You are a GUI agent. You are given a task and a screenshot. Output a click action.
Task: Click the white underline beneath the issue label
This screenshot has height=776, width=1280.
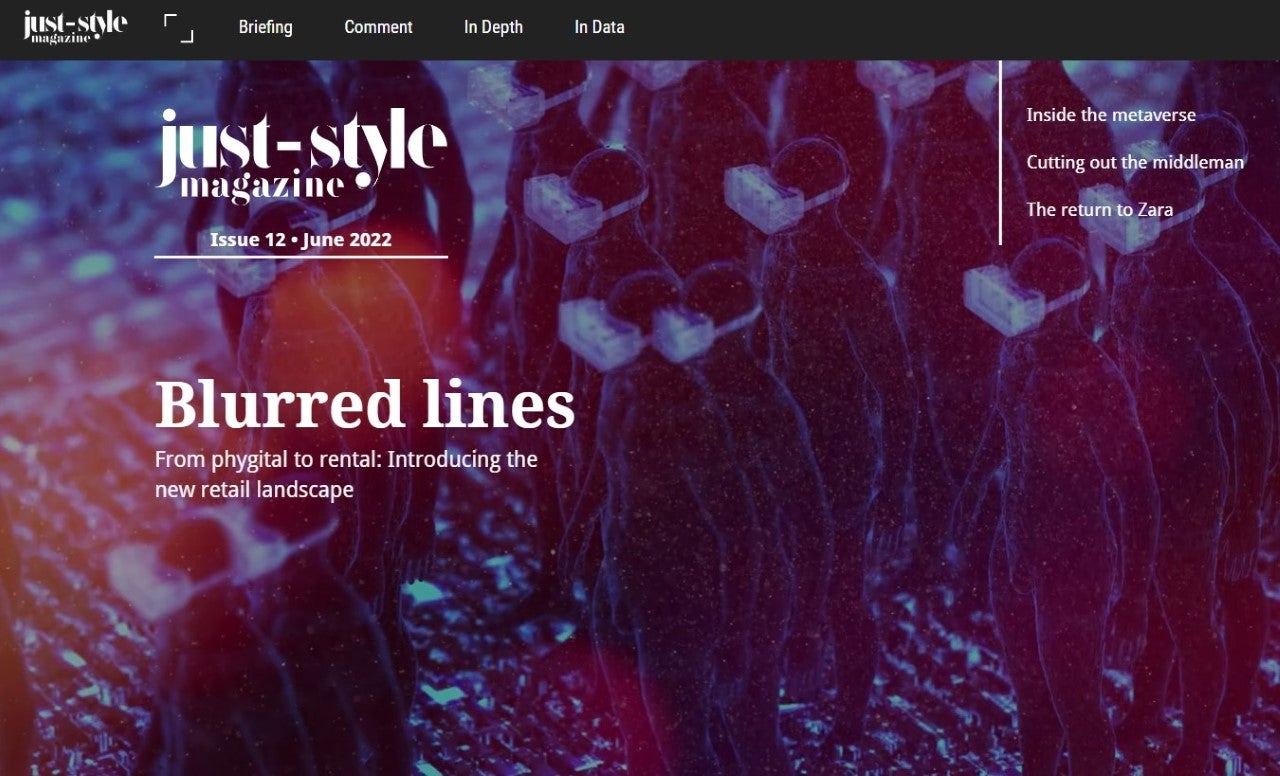pyautogui.click(x=301, y=257)
